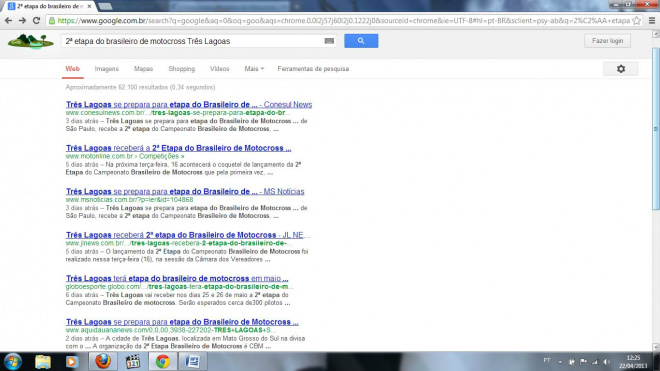This screenshot has width=660, height=371.
Task: Open search settings gear icon
Action: coord(621,69)
